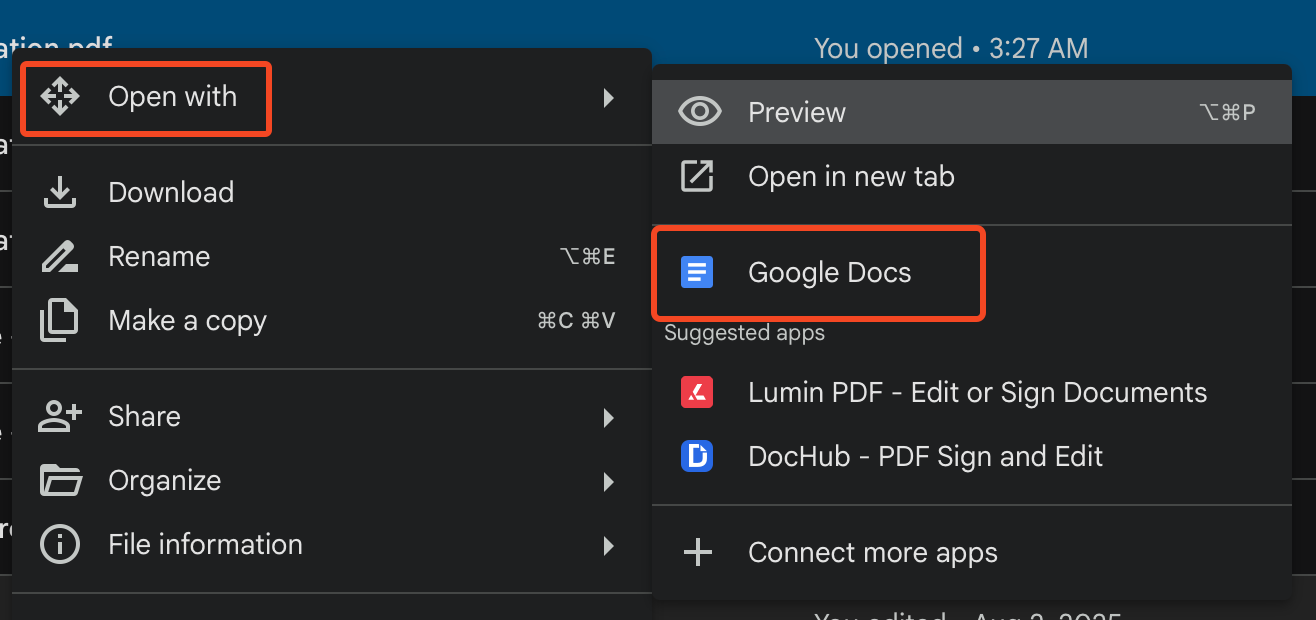This screenshot has height=620, width=1316.
Task: Select the Open in new tab icon
Action: click(697, 177)
